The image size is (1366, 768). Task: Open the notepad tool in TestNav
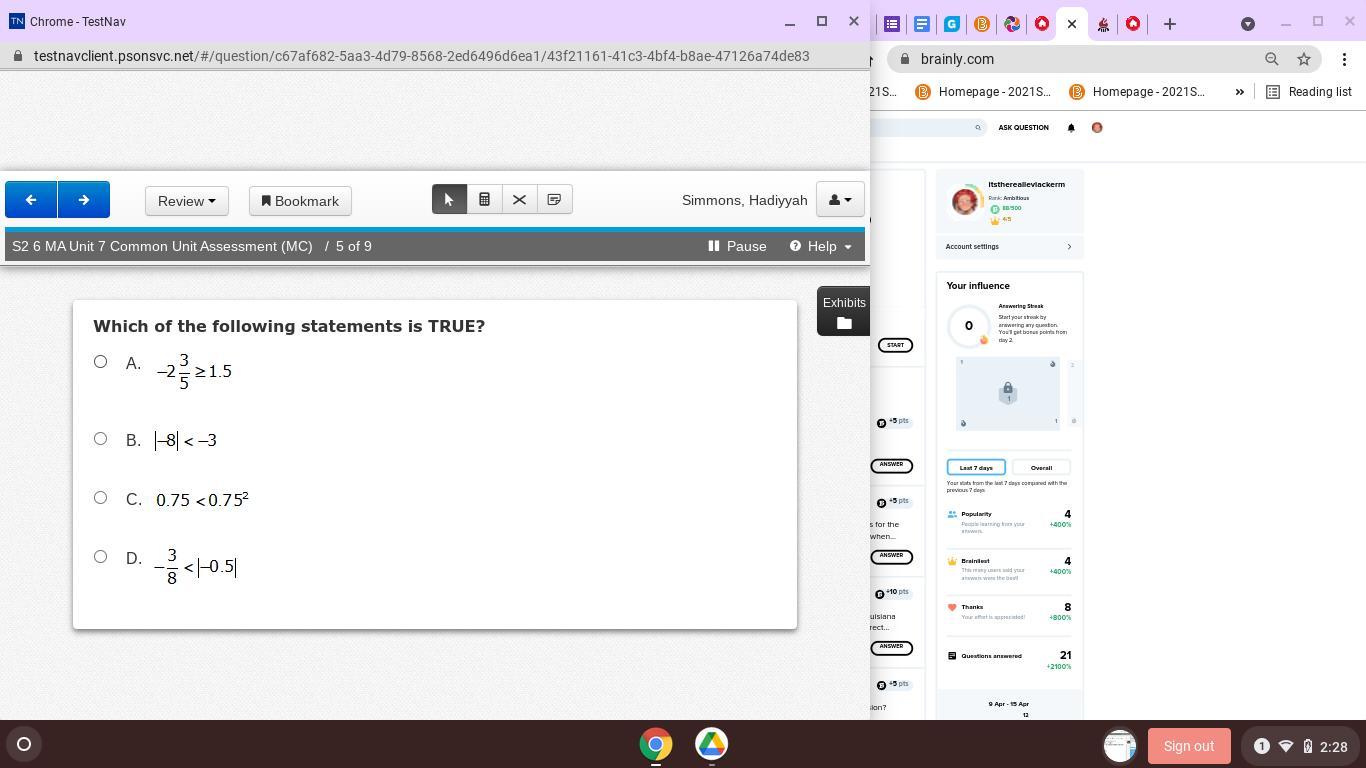click(554, 200)
